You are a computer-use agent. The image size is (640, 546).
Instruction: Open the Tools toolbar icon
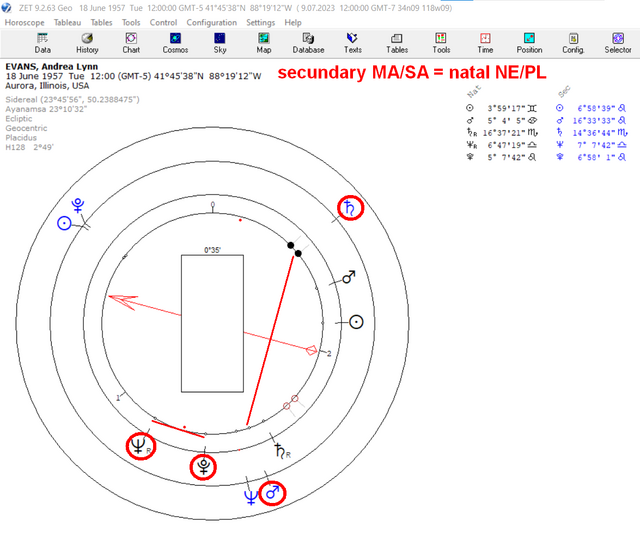441,43
